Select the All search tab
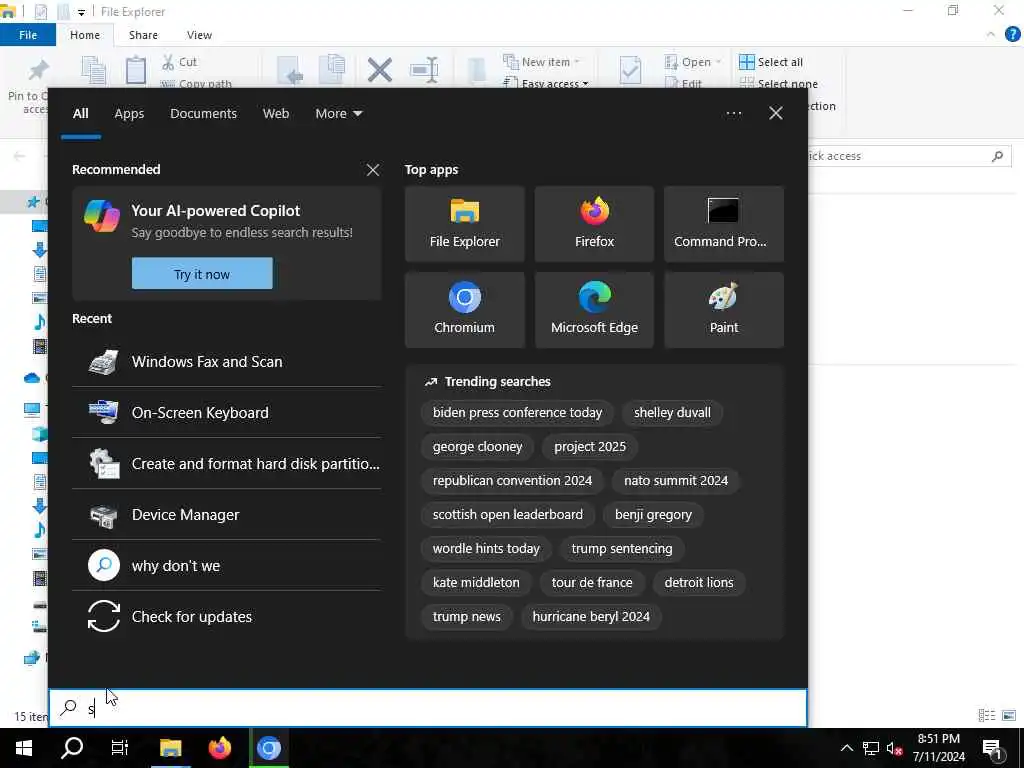The width and height of the screenshot is (1024, 768). [80, 114]
